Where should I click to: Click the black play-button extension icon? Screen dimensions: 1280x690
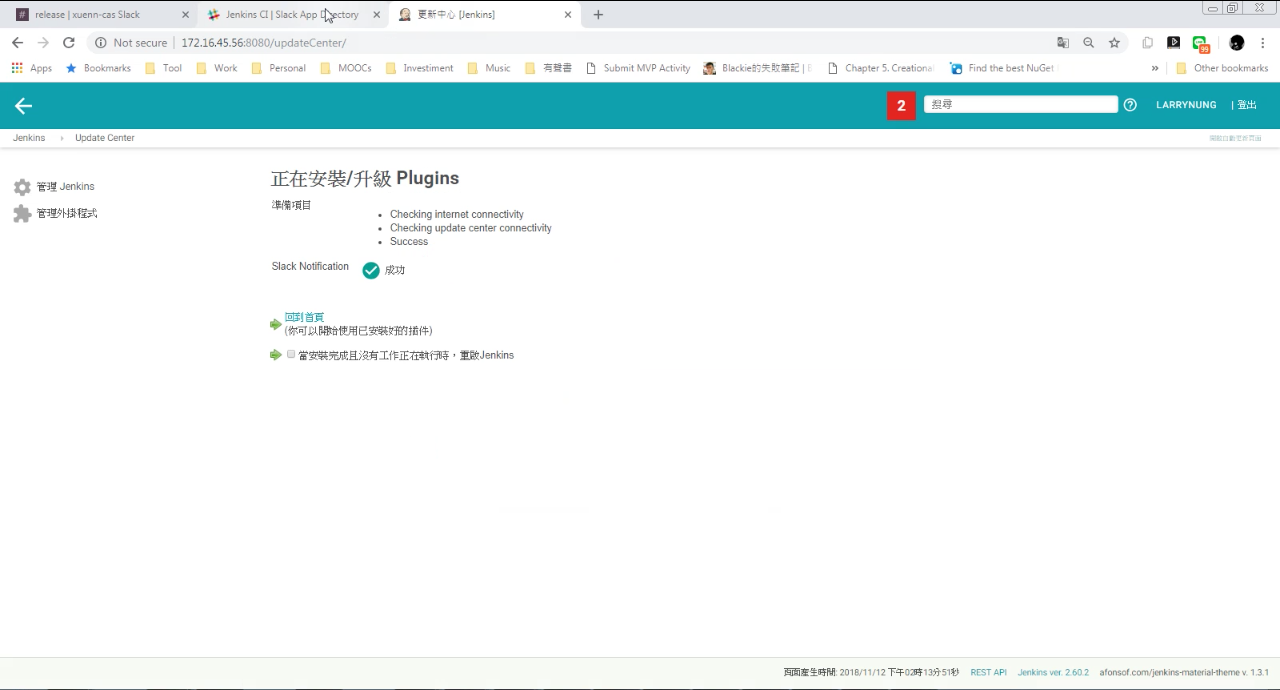pyautogui.click(x=1174, y=43)
